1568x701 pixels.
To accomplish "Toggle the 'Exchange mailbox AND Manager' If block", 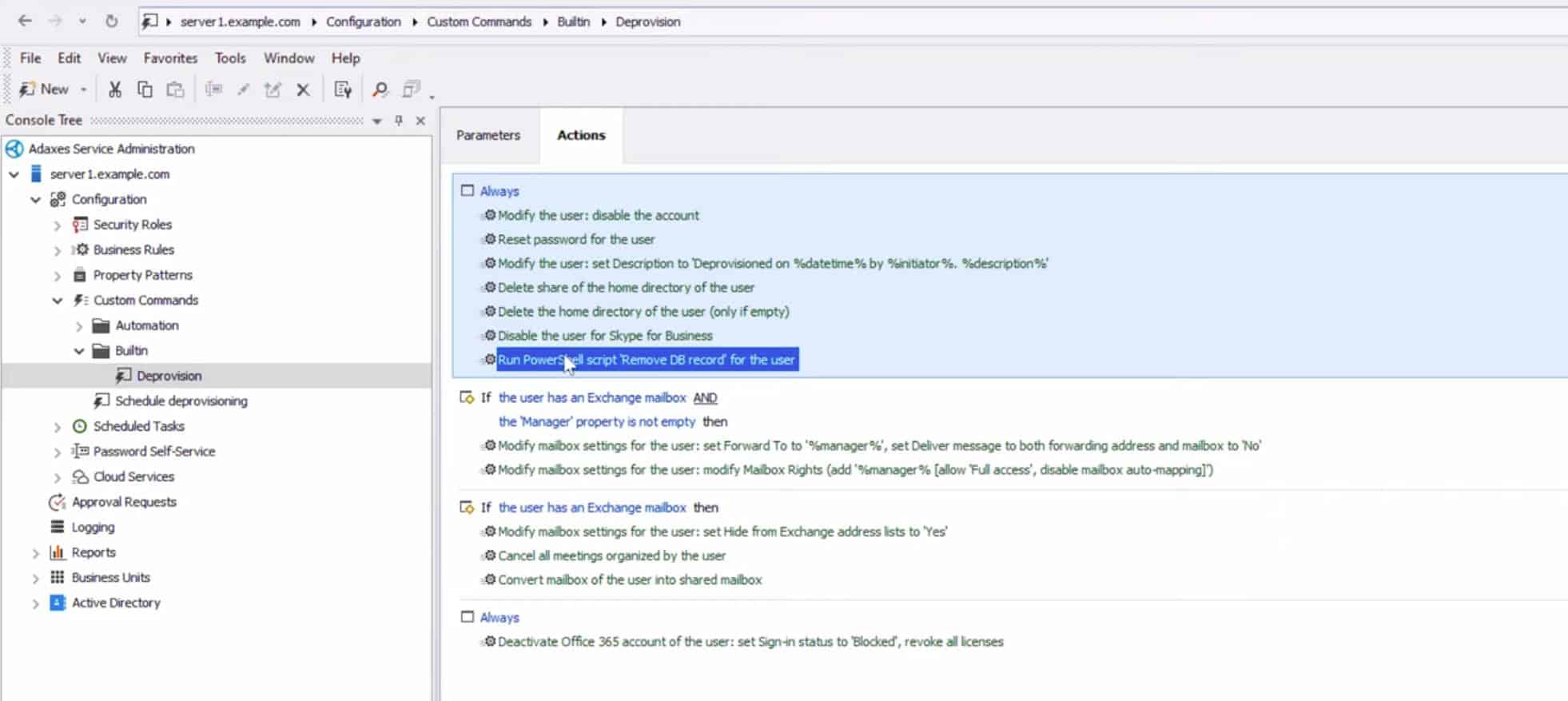I will coord(468,396).
